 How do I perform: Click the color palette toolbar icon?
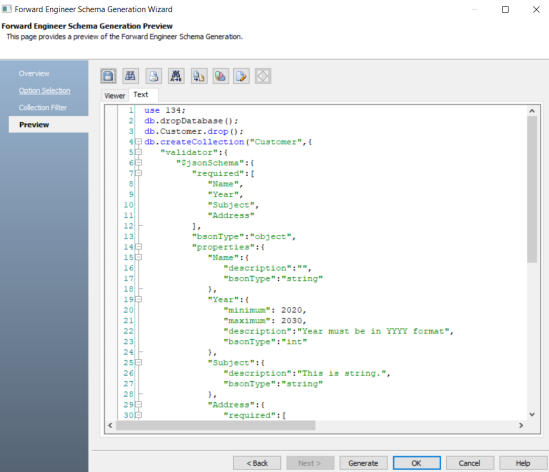coord(221,76)
